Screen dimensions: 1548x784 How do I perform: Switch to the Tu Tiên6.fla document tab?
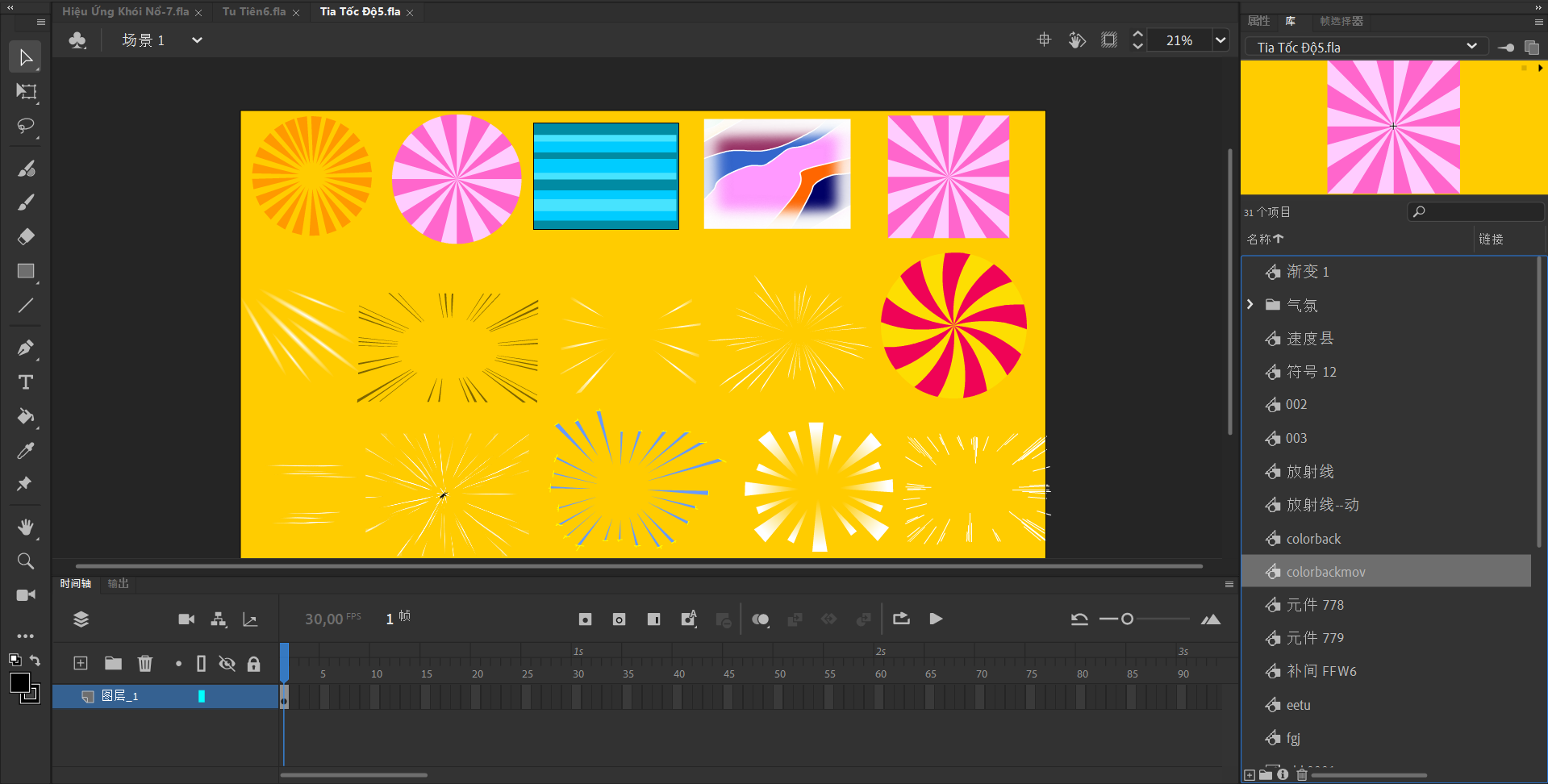[x=254, y=12]
